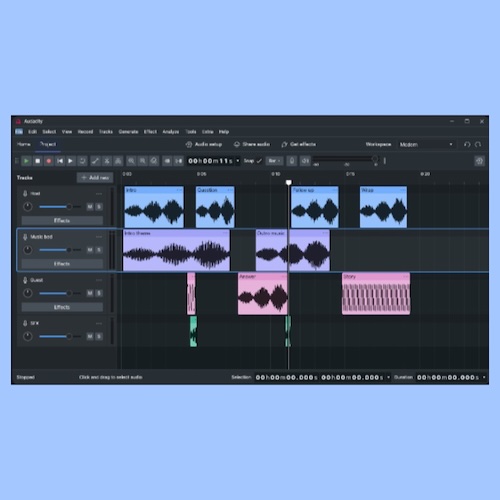Open Effects for the Host track
This screenshot has width=500, height=500.
[62, 221]
